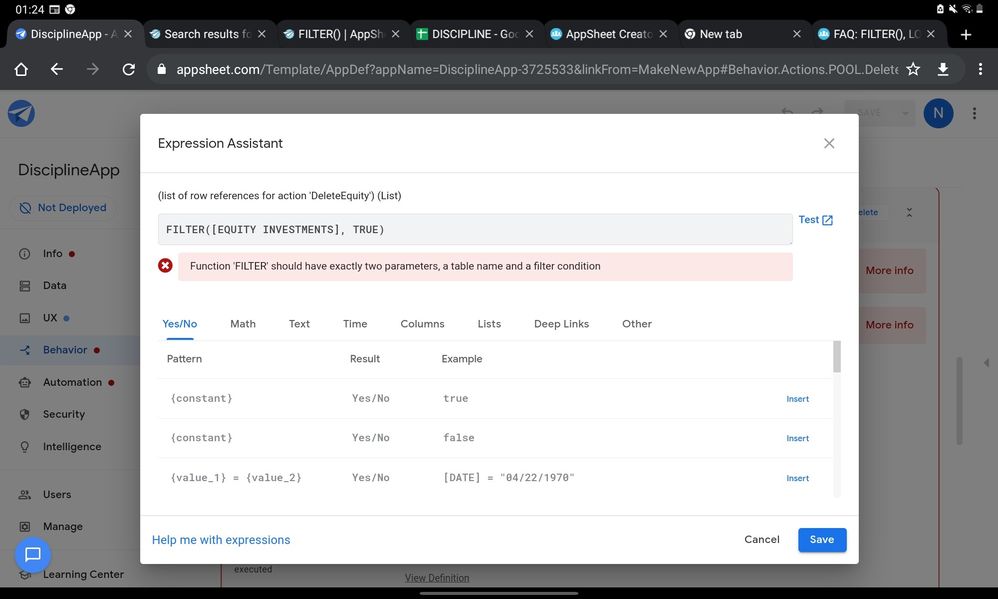Image resolution: width=998 pixels, height=599 pixels.
Task: Switch to the Deep Links tab
Action: coord(561,323)
